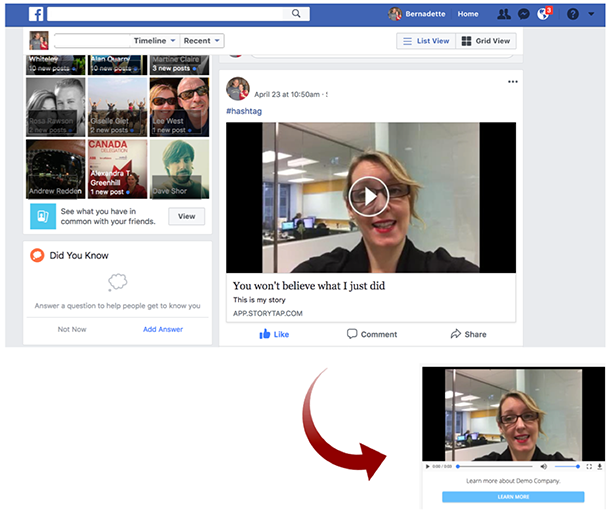
Task: Click the blue friends-in-common icon
Action: 43,216
